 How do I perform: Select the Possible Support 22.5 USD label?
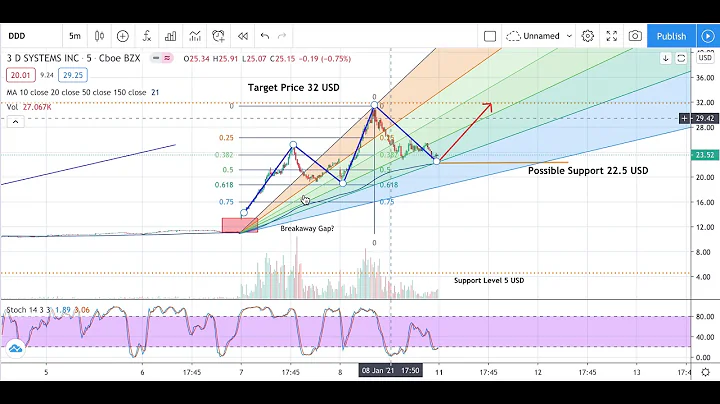[588, 170]
